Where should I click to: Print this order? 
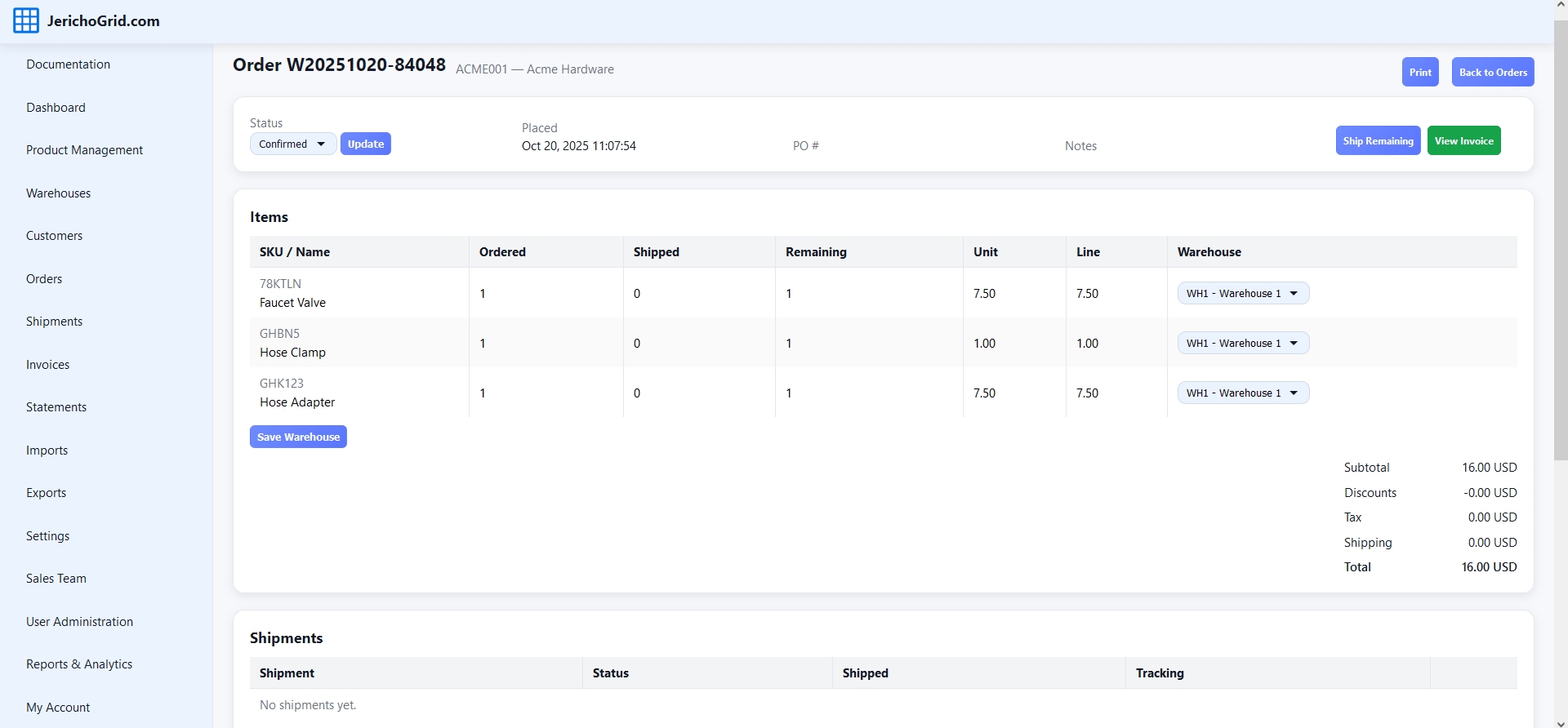tap(1419, 73)
